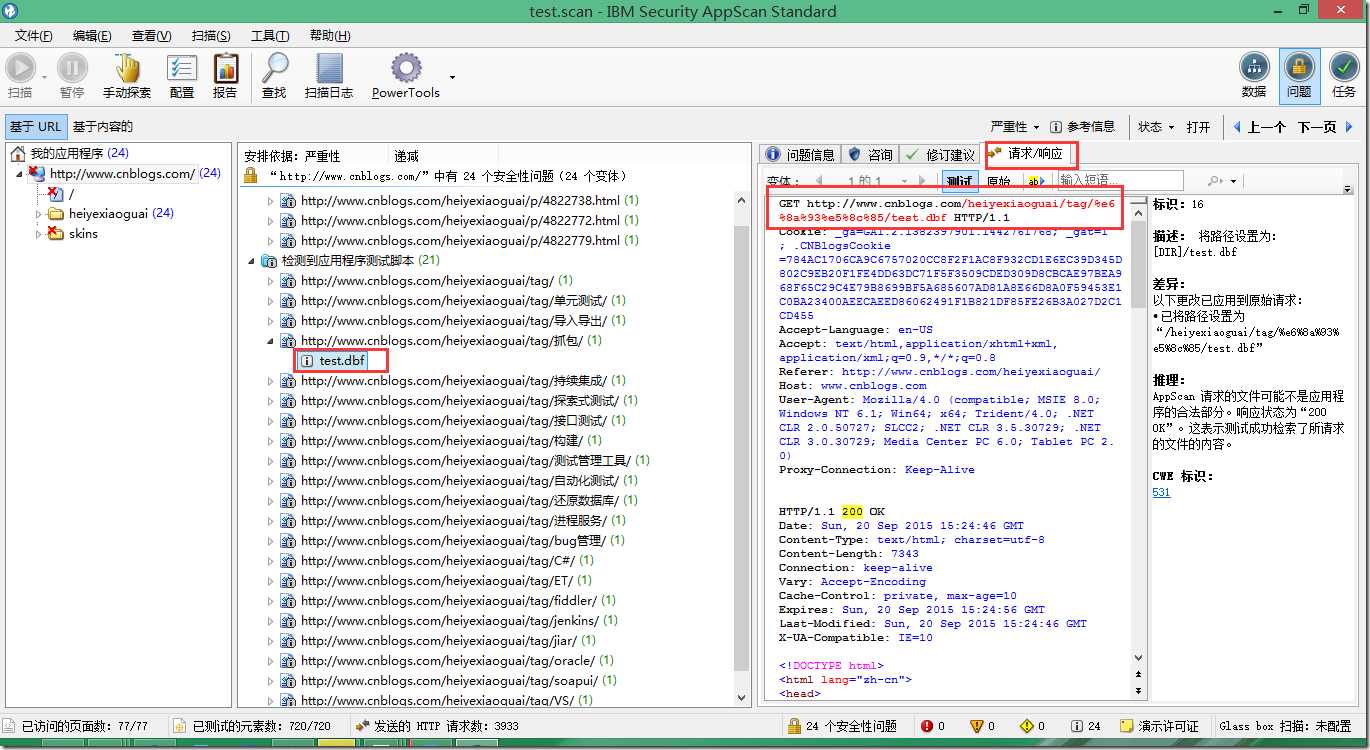Viewport: 1370px width, 750px height.
Task: Jump to next issue 下一页 arrow
Action: tap(1348, 127)
